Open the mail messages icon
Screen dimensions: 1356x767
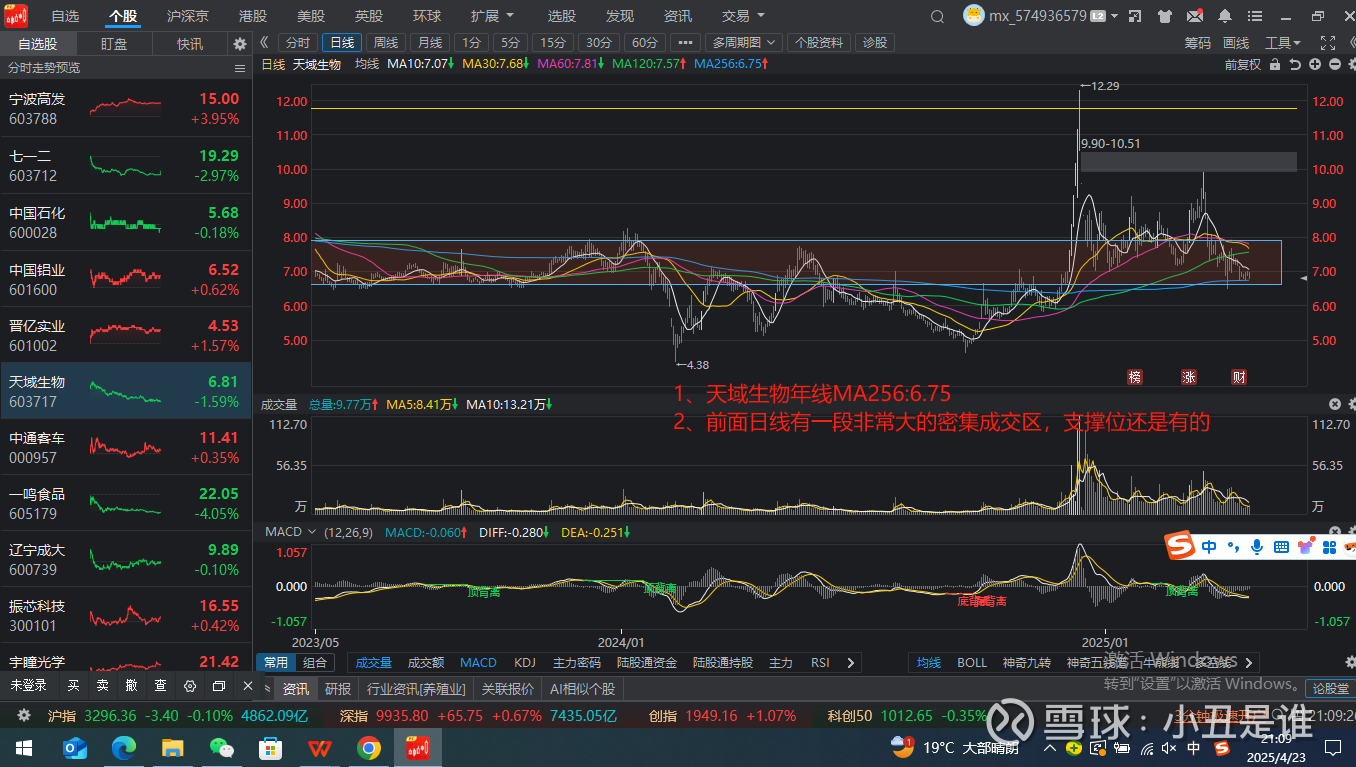click(1194, 16)
